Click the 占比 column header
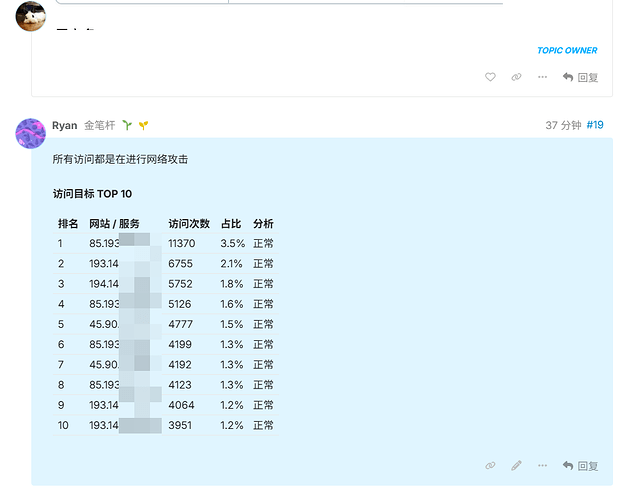The image size is (642, 500). (x=231, y=224)
